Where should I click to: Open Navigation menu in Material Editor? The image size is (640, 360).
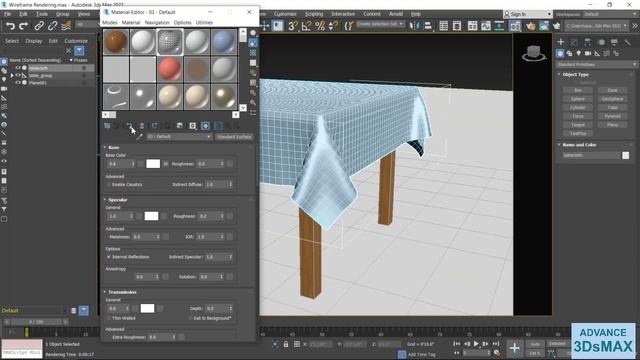pyautogui.click(x=157, y=23)
